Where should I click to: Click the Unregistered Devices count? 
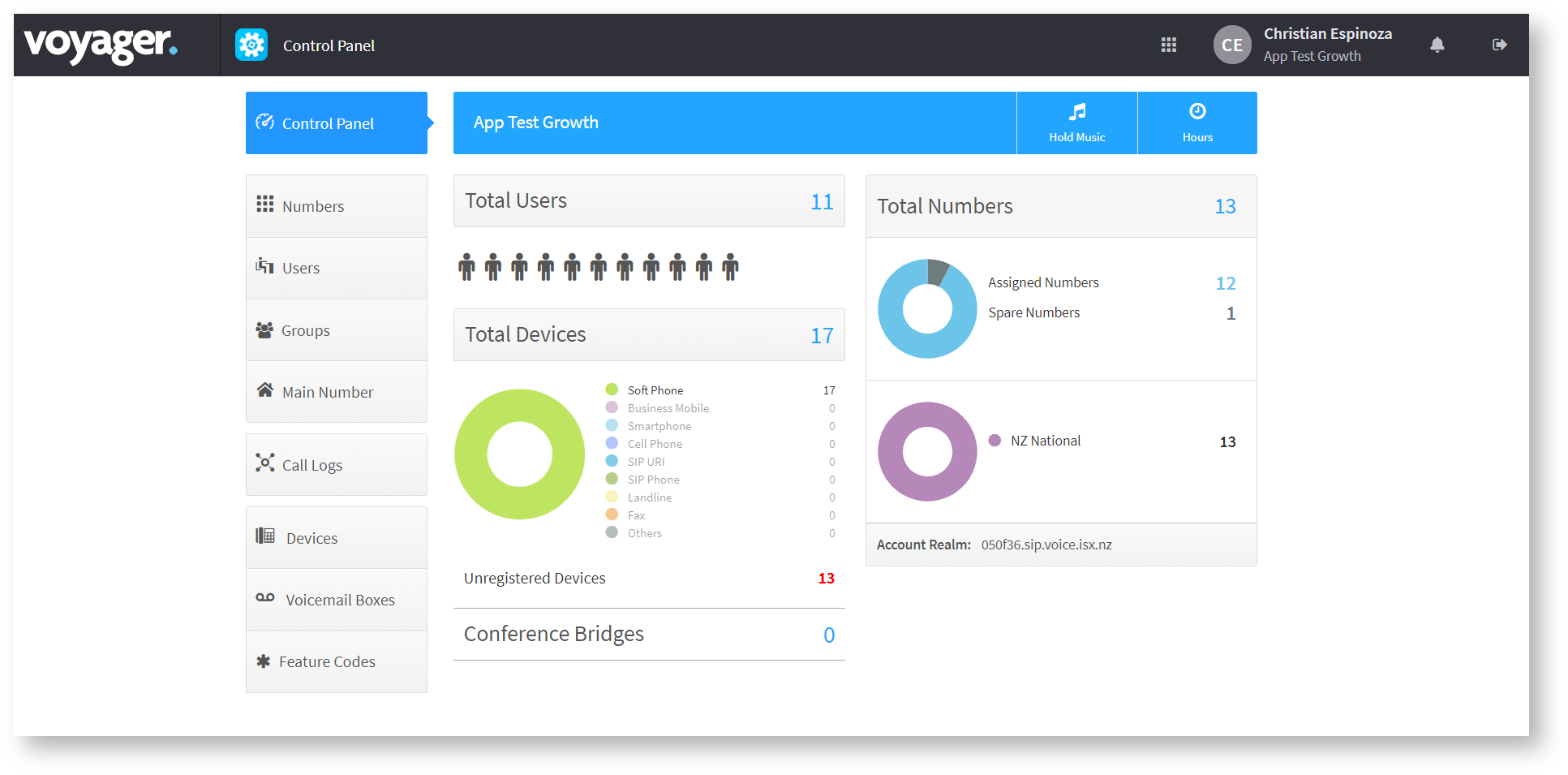pos(826,578)
